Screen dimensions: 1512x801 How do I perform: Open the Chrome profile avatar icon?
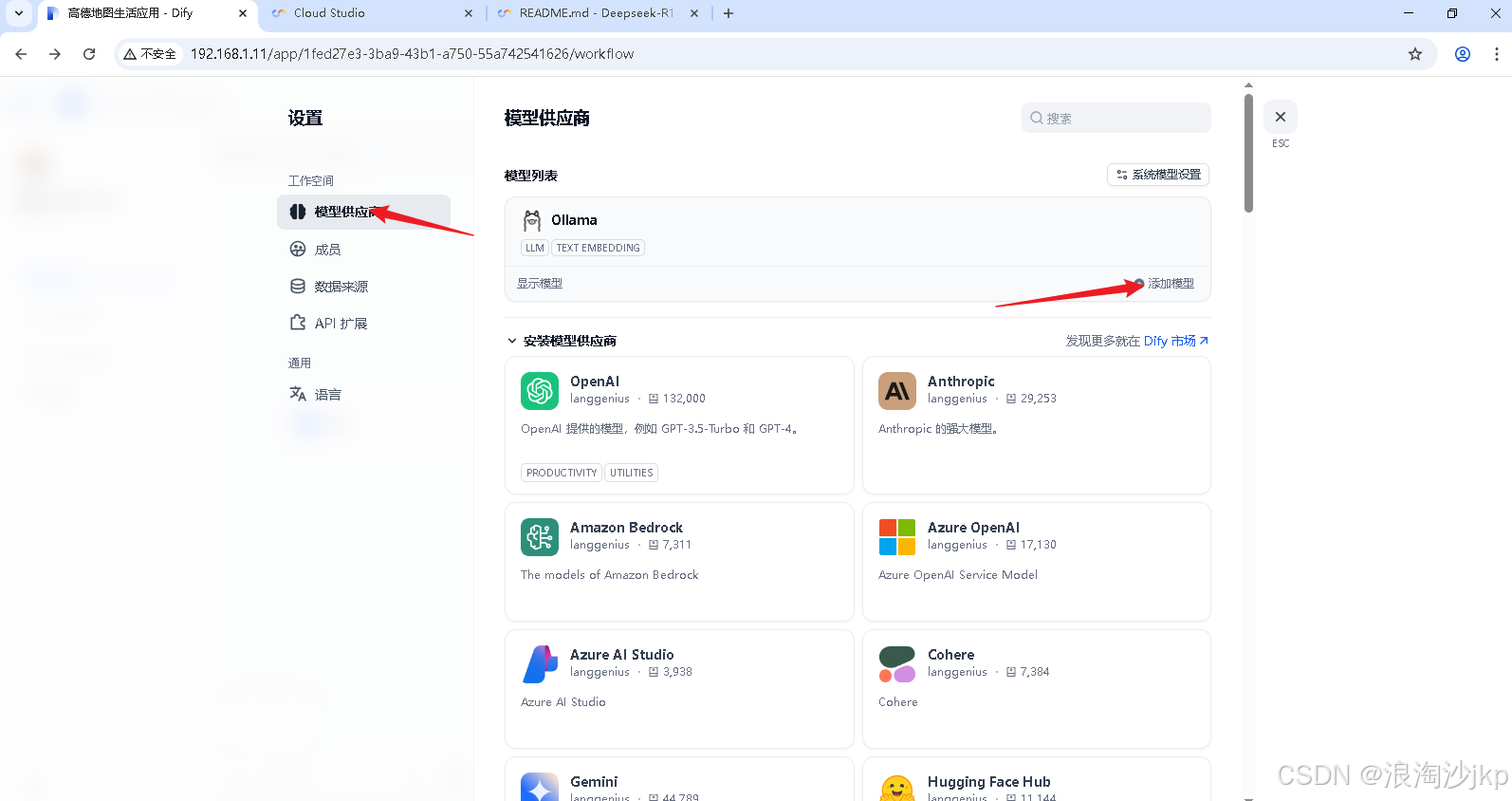click(x=1463, y=54)
